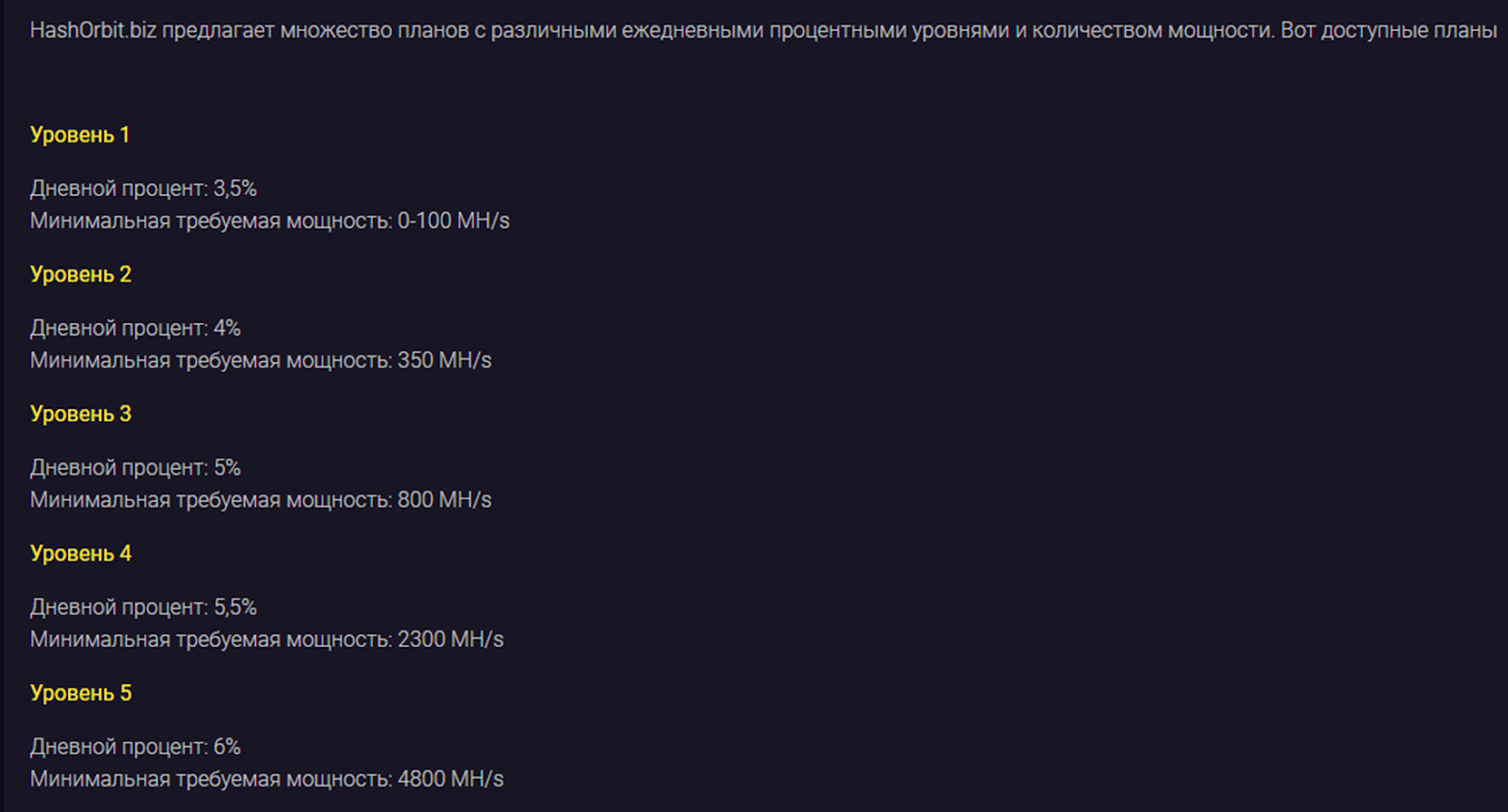Open the Уровень 3 plan heading

(81, 414)
